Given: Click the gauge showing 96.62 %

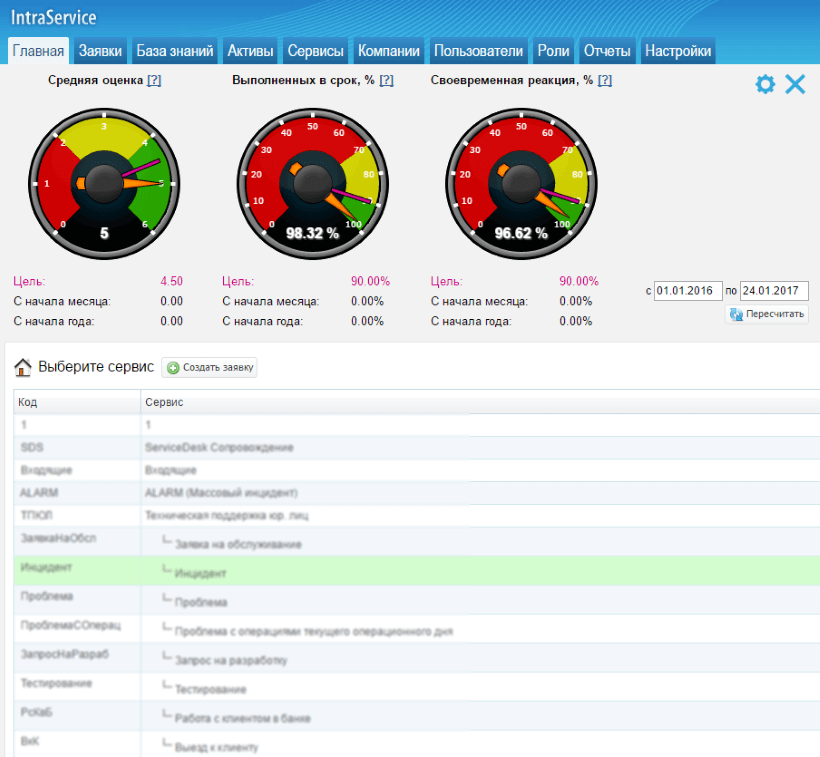Looking at the screenshot, I should point(521,184).
